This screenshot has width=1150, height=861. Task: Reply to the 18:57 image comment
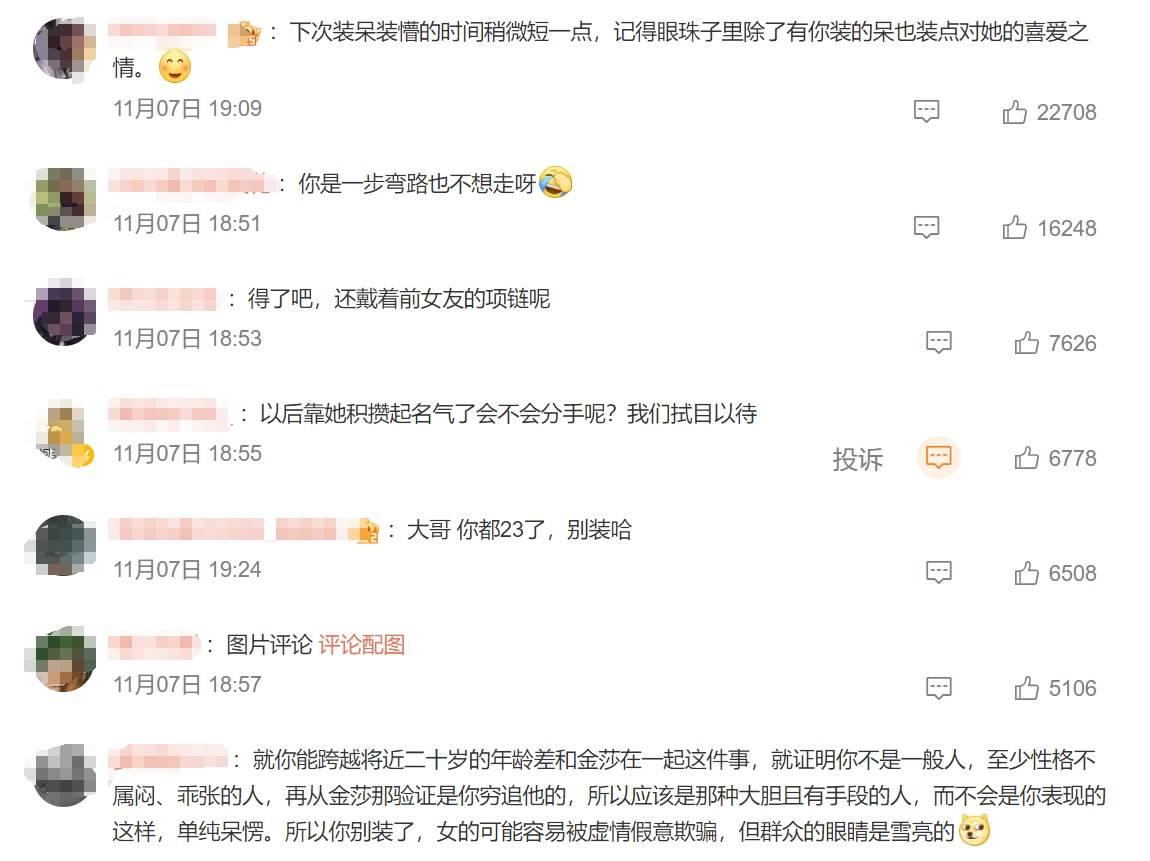click(x=939, y=688)
